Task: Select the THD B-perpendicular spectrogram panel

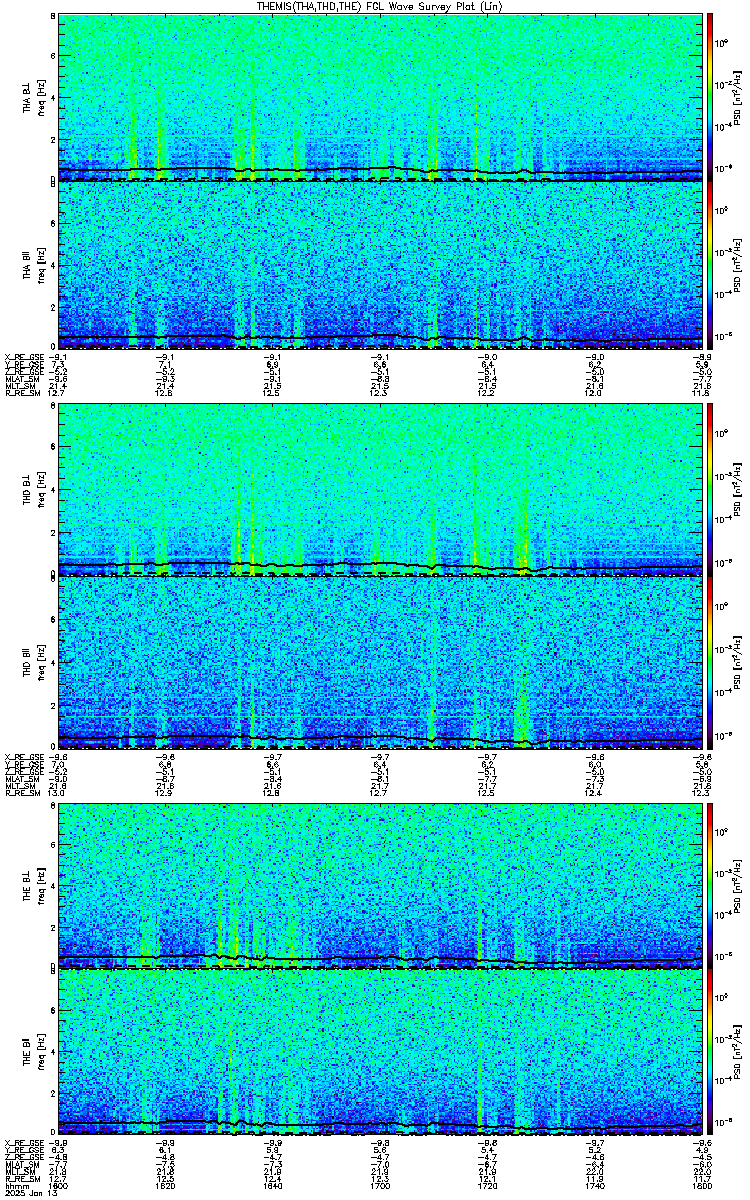Action: (381, 490)
